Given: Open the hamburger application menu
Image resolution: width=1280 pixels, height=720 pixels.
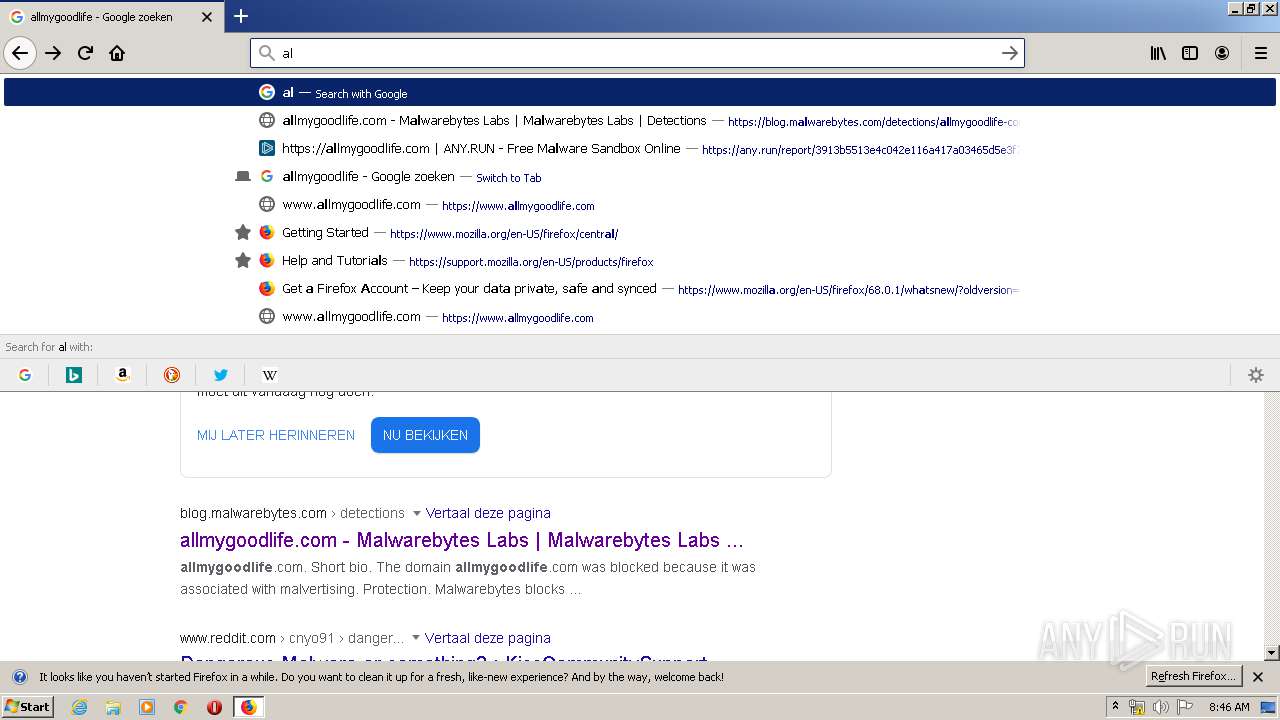Looking at the screenshot, I should coord(1261,53).
